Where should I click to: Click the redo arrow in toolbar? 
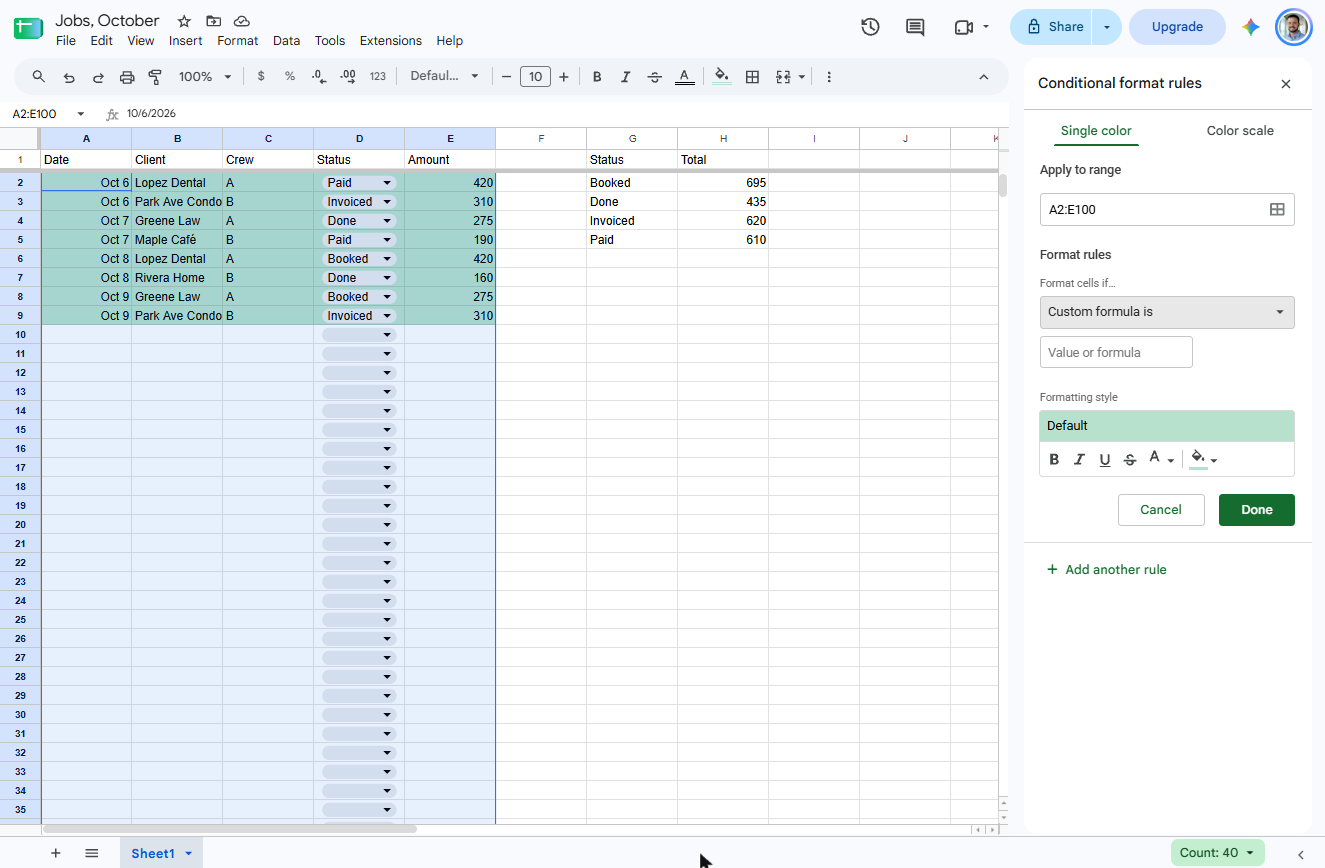tap(98, 77)
